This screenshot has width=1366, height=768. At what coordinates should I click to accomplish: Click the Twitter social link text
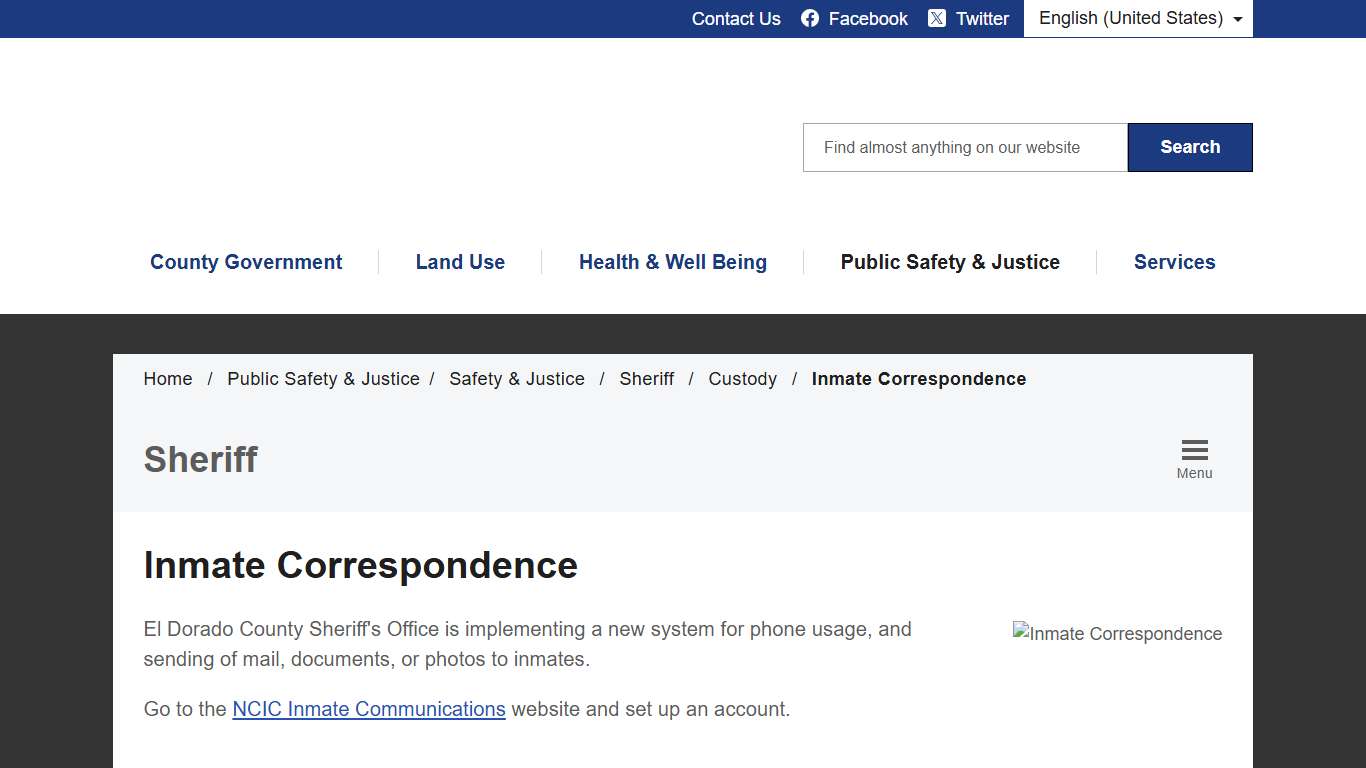(982, 18)
